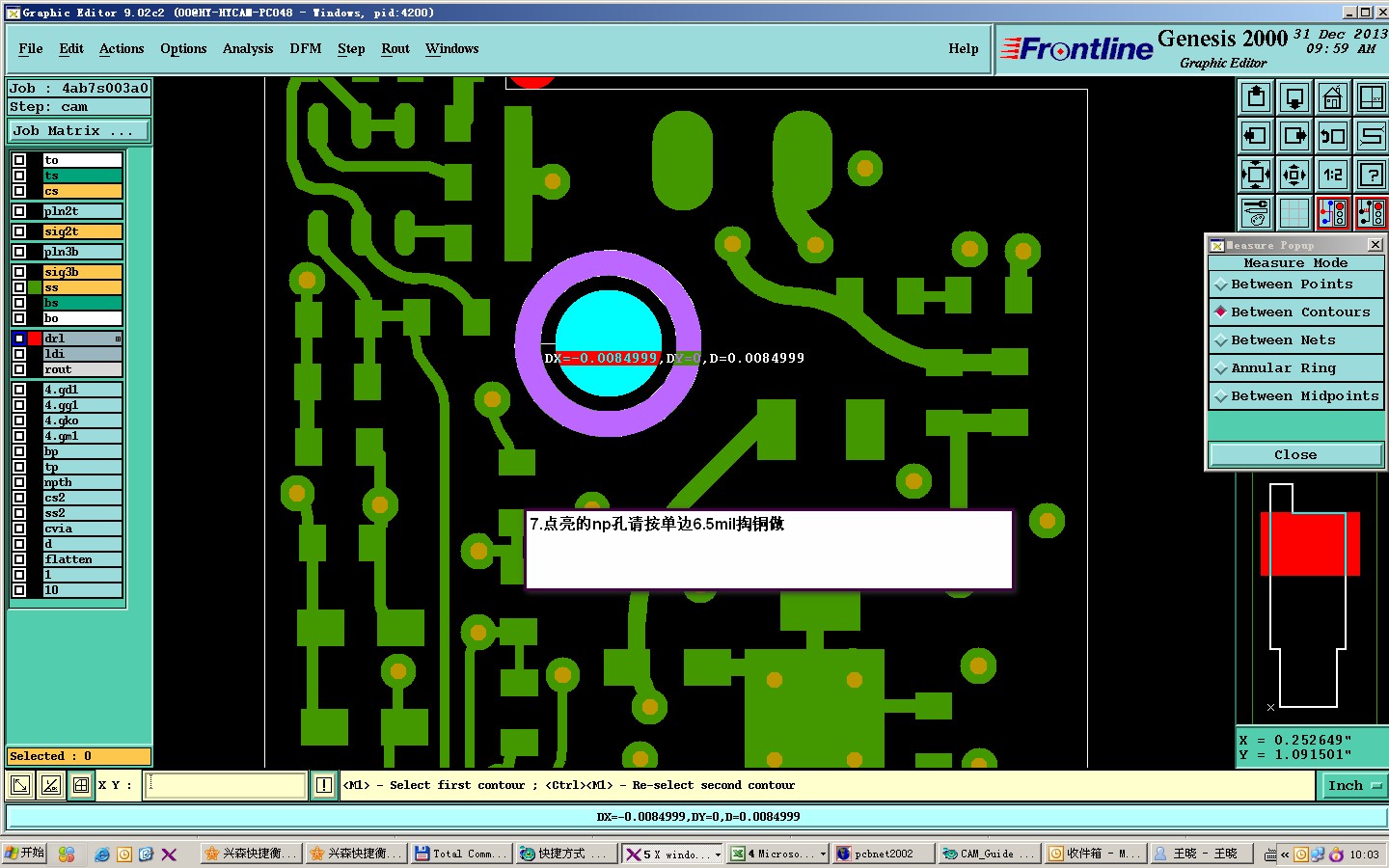Open the Analysis menu
This screenshot has height=868, width=1389.
tap(248, 48)
